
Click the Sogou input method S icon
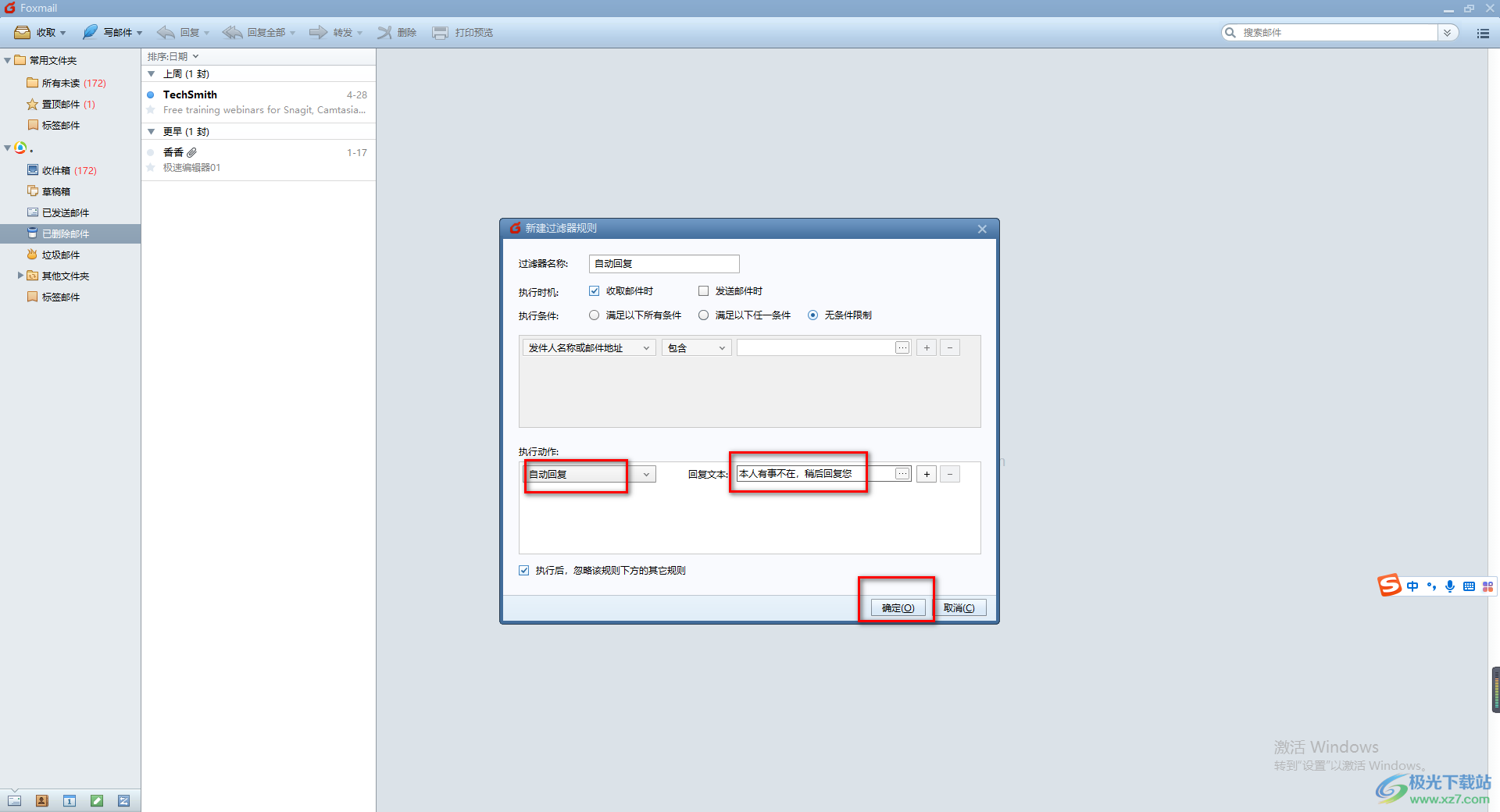click(x=1389, y=585)
